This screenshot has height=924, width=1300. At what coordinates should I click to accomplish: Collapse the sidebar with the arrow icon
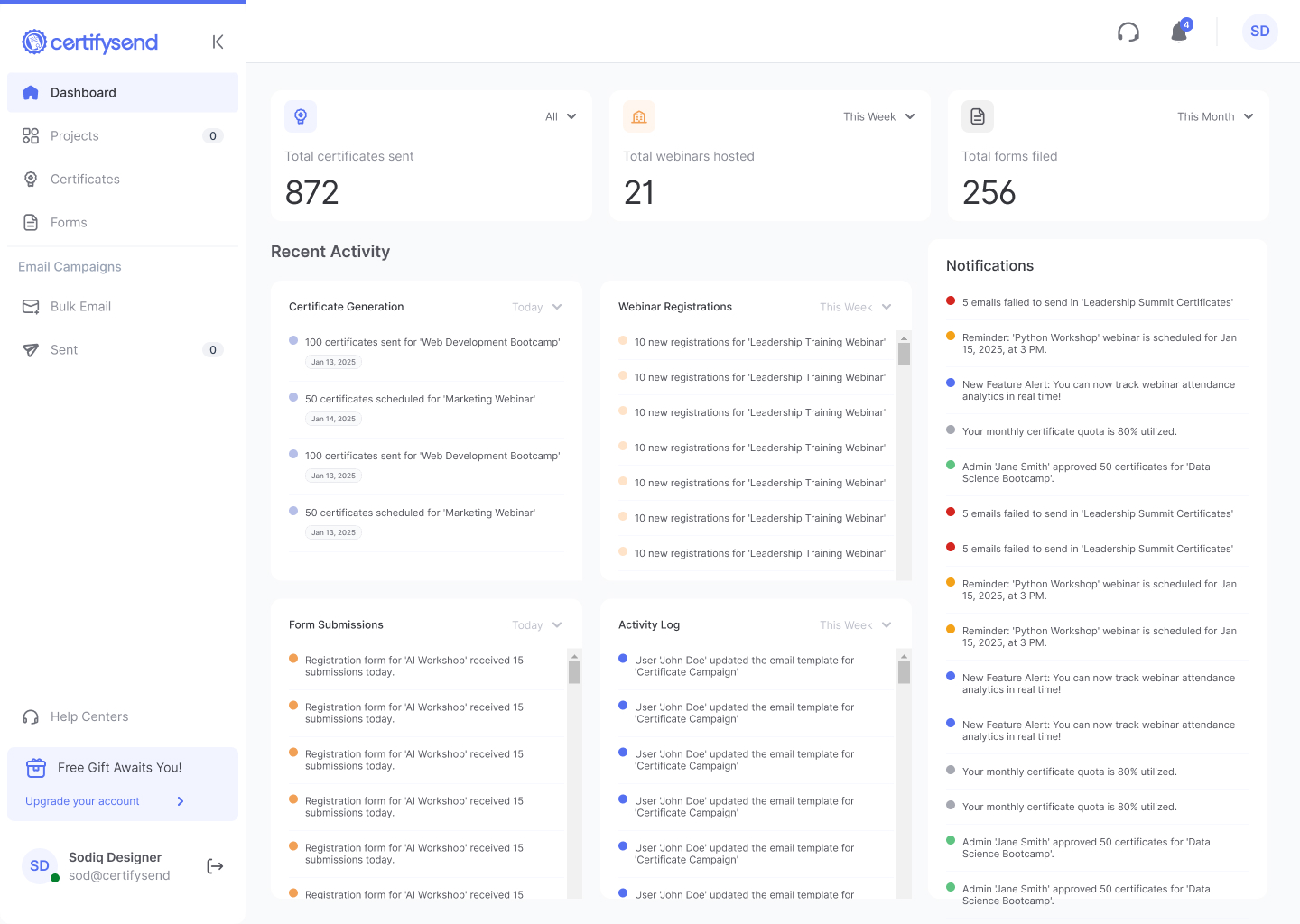218,42
